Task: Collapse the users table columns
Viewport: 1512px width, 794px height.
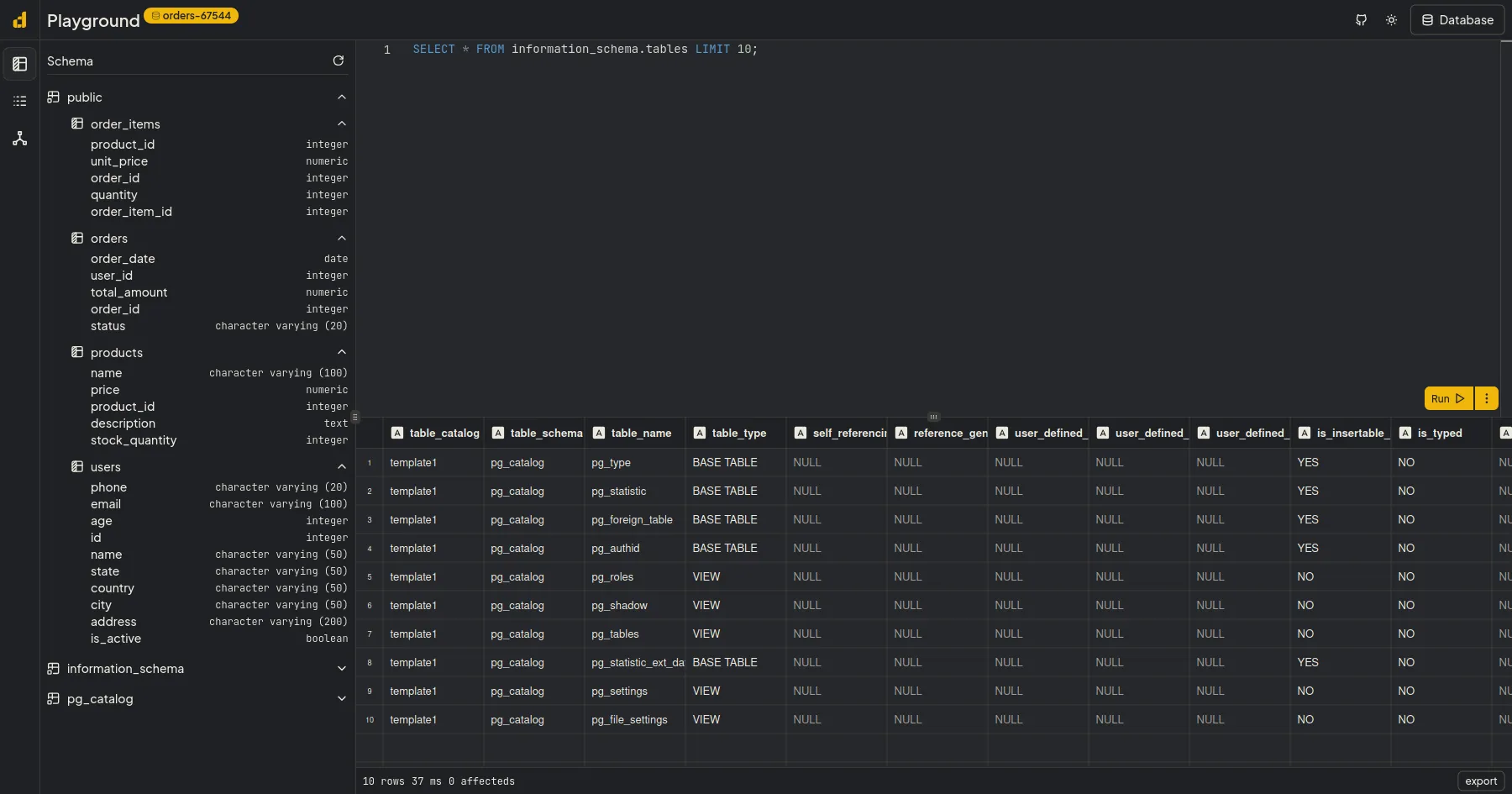Action: [342, 466]
